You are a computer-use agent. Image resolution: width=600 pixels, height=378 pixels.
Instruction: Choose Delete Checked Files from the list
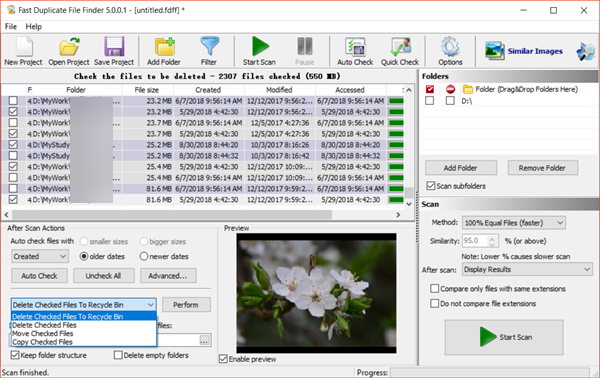tap(84, 325)
